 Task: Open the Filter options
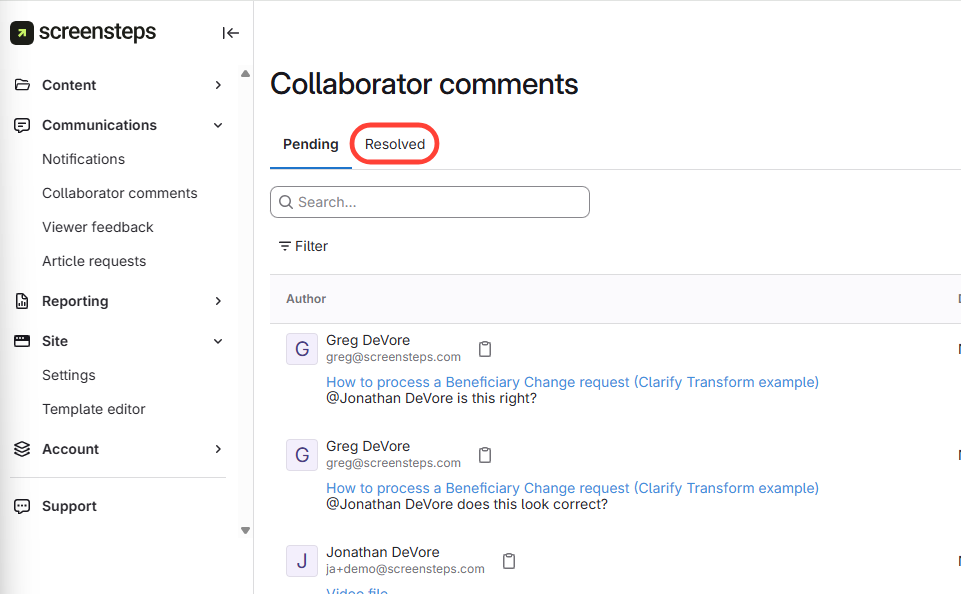pos(303,246)
